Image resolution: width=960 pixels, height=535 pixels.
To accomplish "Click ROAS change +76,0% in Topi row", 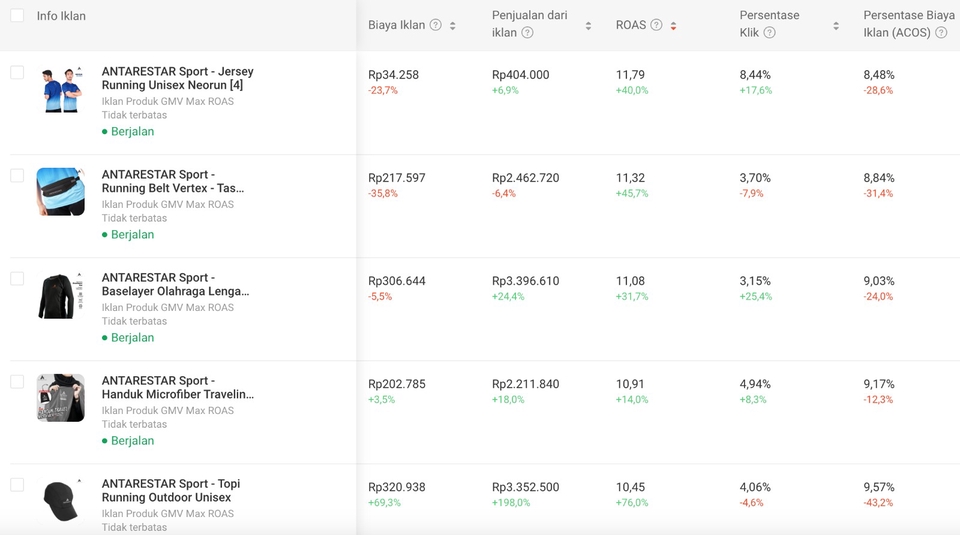I will click(x=632, y=503).
